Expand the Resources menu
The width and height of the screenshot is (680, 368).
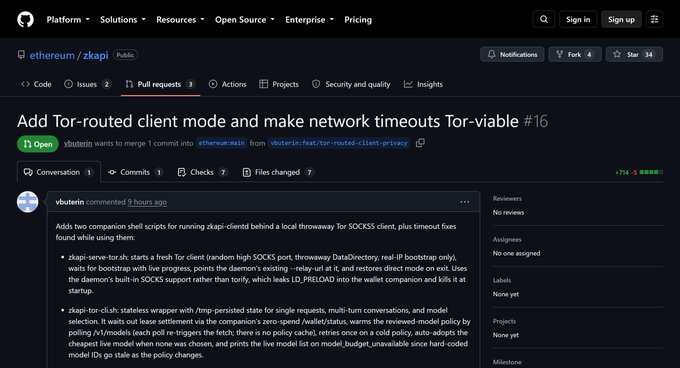pyautogui.click(x=180, y=20)
